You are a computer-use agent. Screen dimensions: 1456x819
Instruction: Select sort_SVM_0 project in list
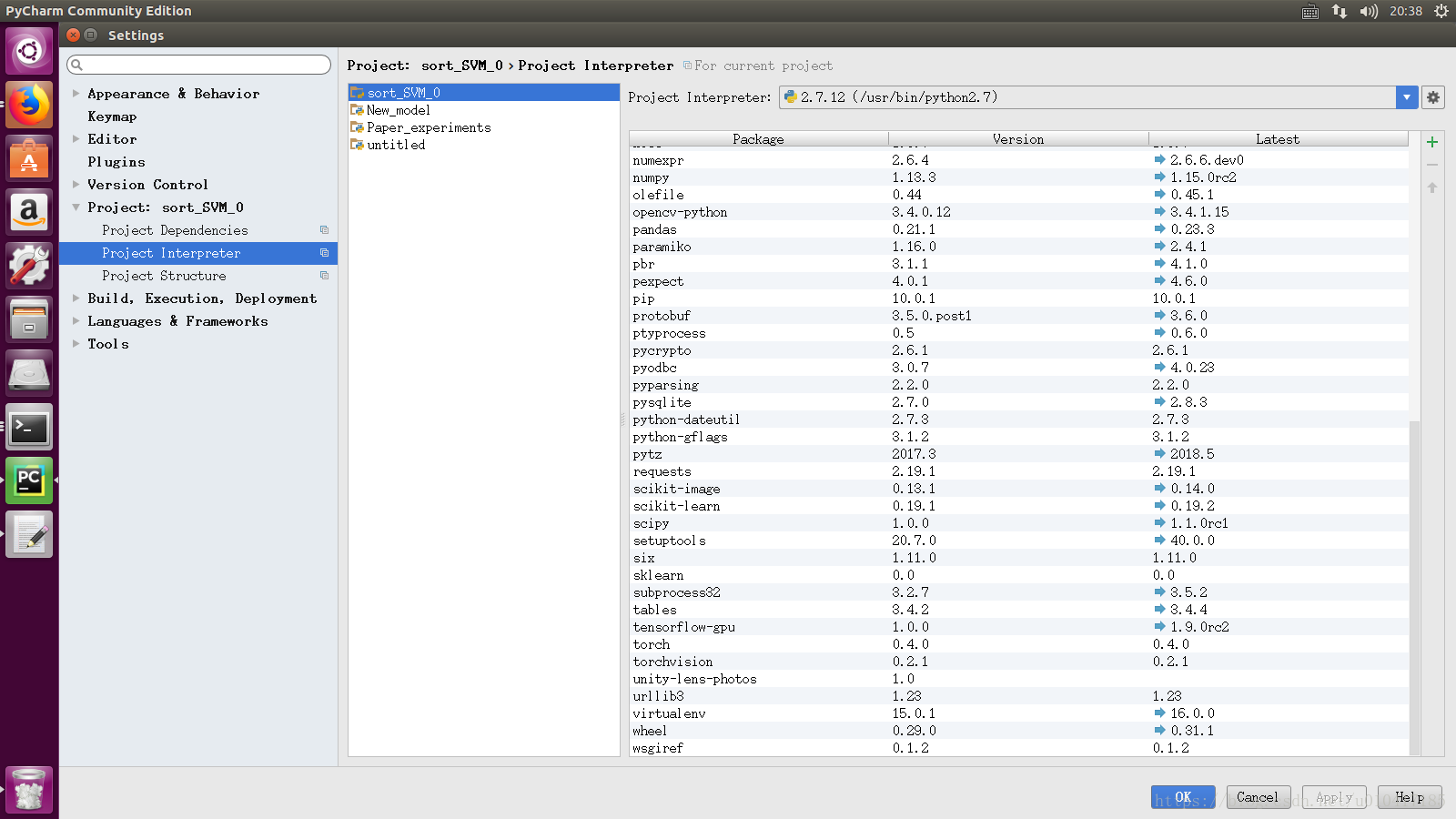(x=484, y=93)
